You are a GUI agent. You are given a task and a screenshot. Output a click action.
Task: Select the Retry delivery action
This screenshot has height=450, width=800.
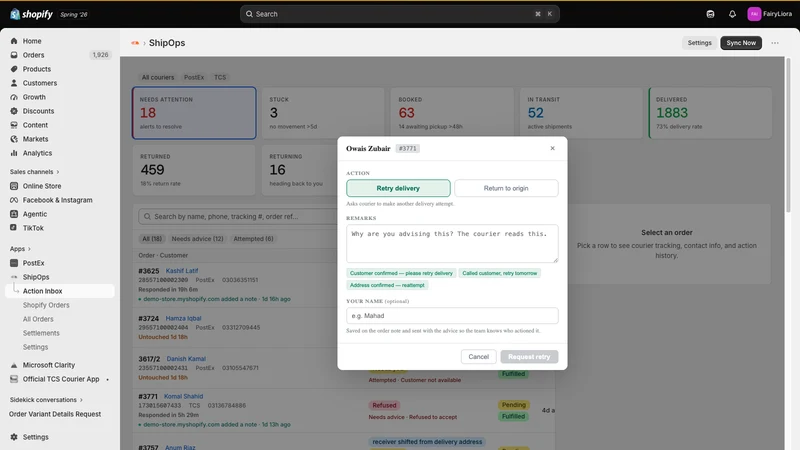point(398,188)
